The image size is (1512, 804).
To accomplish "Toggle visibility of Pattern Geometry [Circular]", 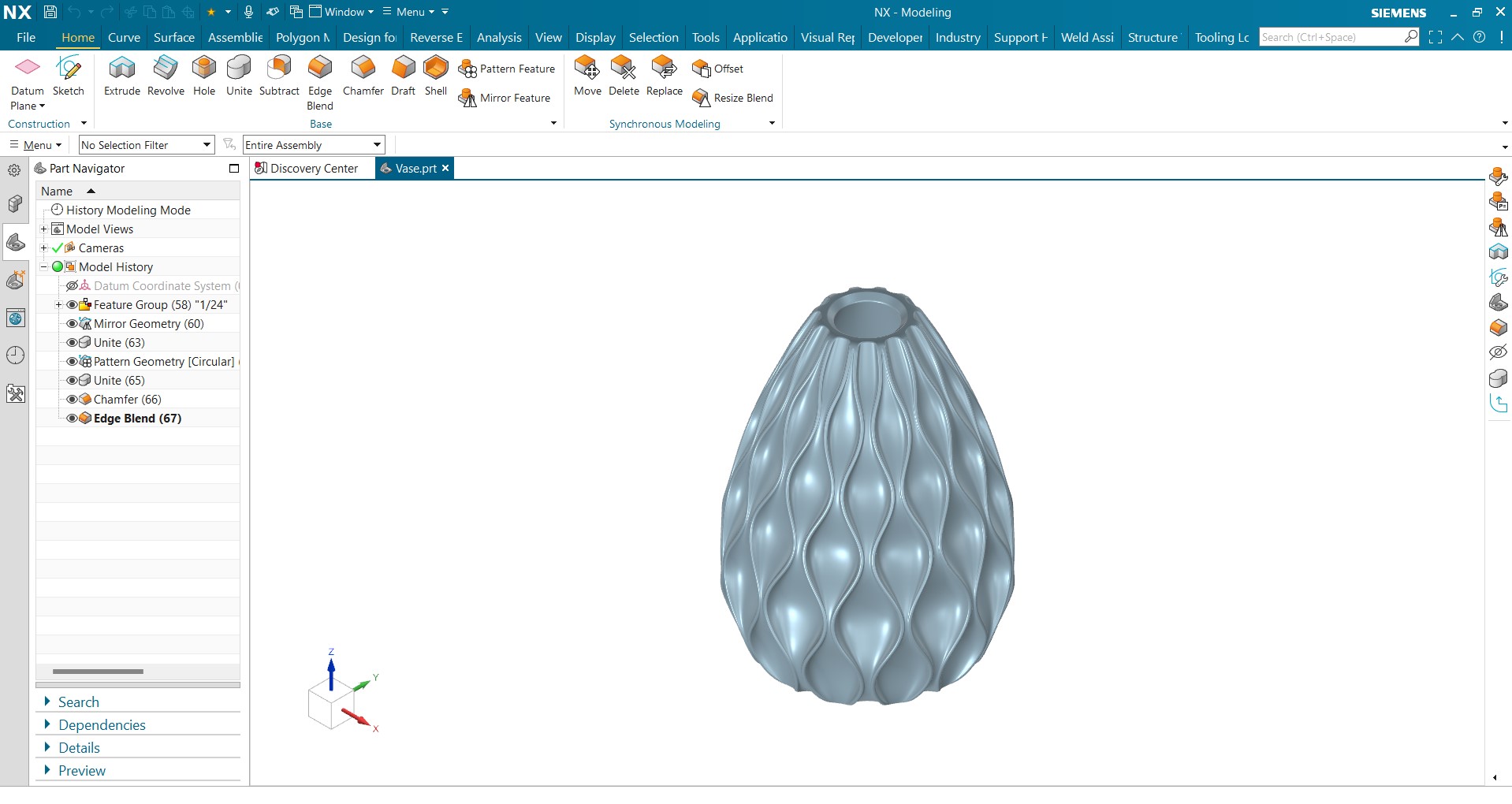I will (x=72, y=362).
